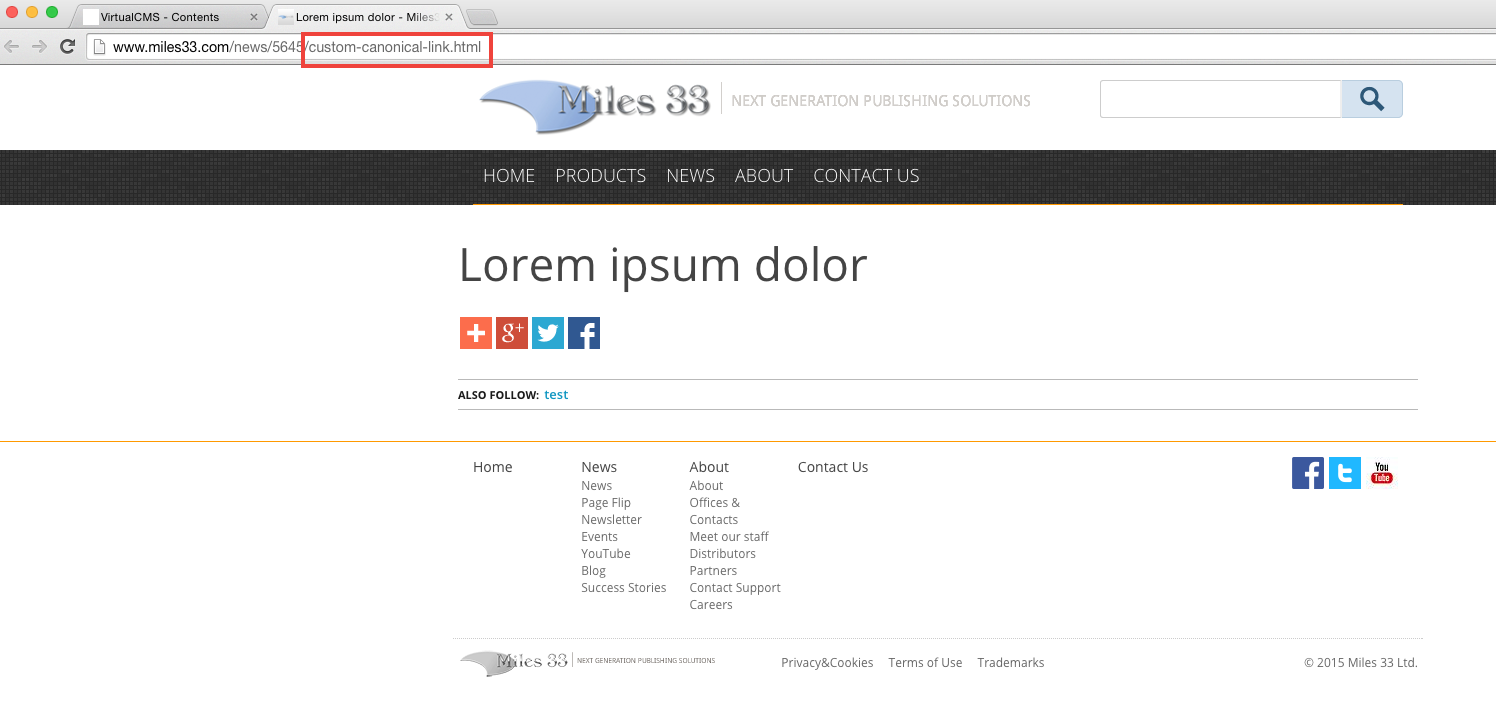The image size is (1496, 717).
Task: Open the footer Twitter icon
Action: pos(1345,473)
